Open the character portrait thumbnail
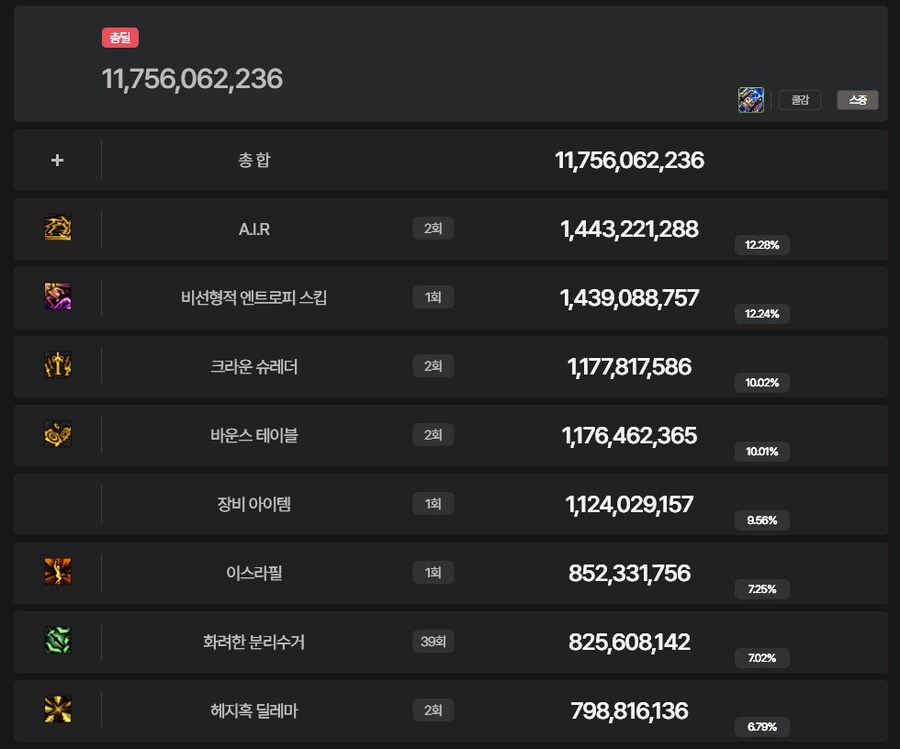This screenshot has height=749, width=900. pyautogui.click(x=751, y=99)
